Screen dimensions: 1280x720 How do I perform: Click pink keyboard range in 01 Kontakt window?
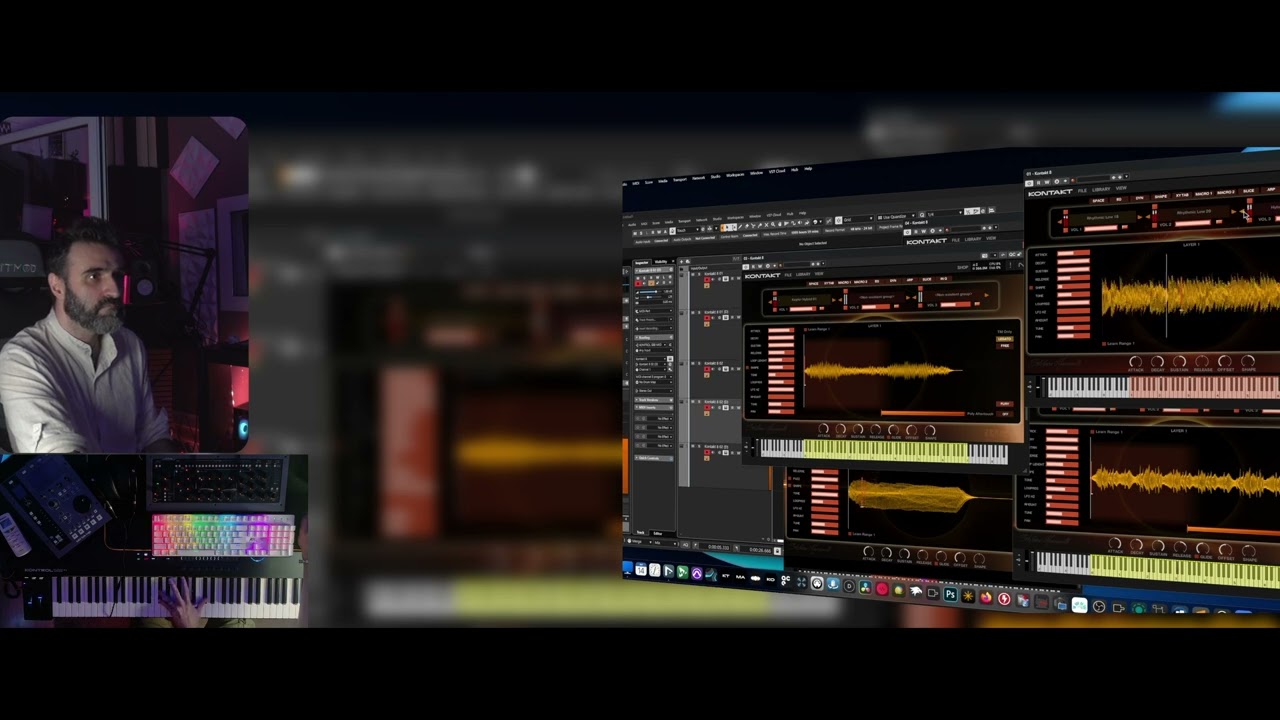(1204, 387)
